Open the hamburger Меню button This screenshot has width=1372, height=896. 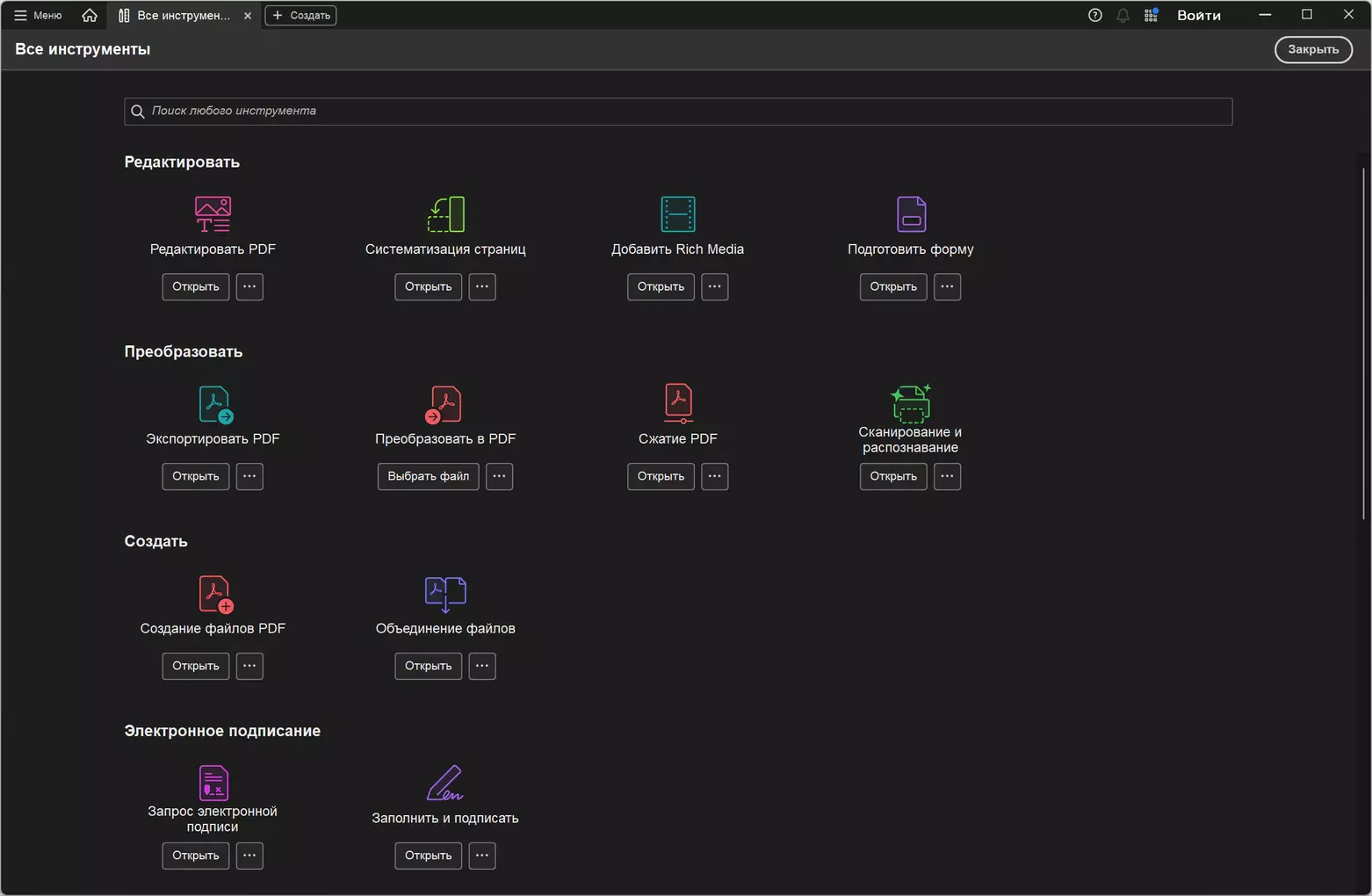tap(38, 15)
